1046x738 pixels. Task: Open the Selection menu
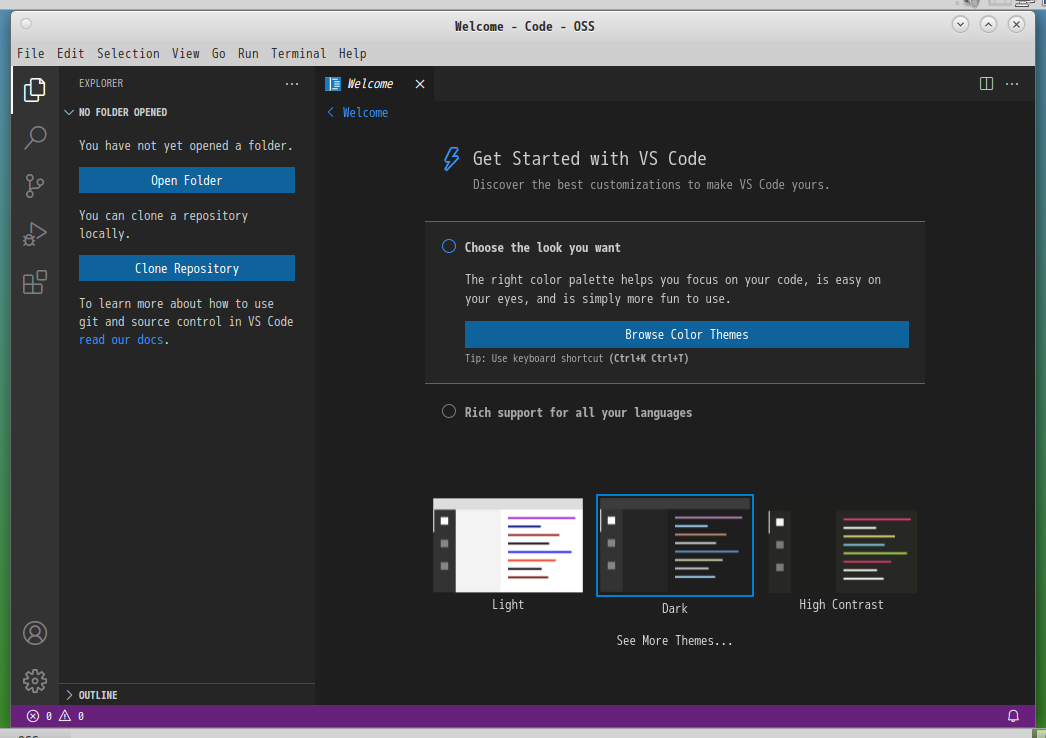point(128,53)
